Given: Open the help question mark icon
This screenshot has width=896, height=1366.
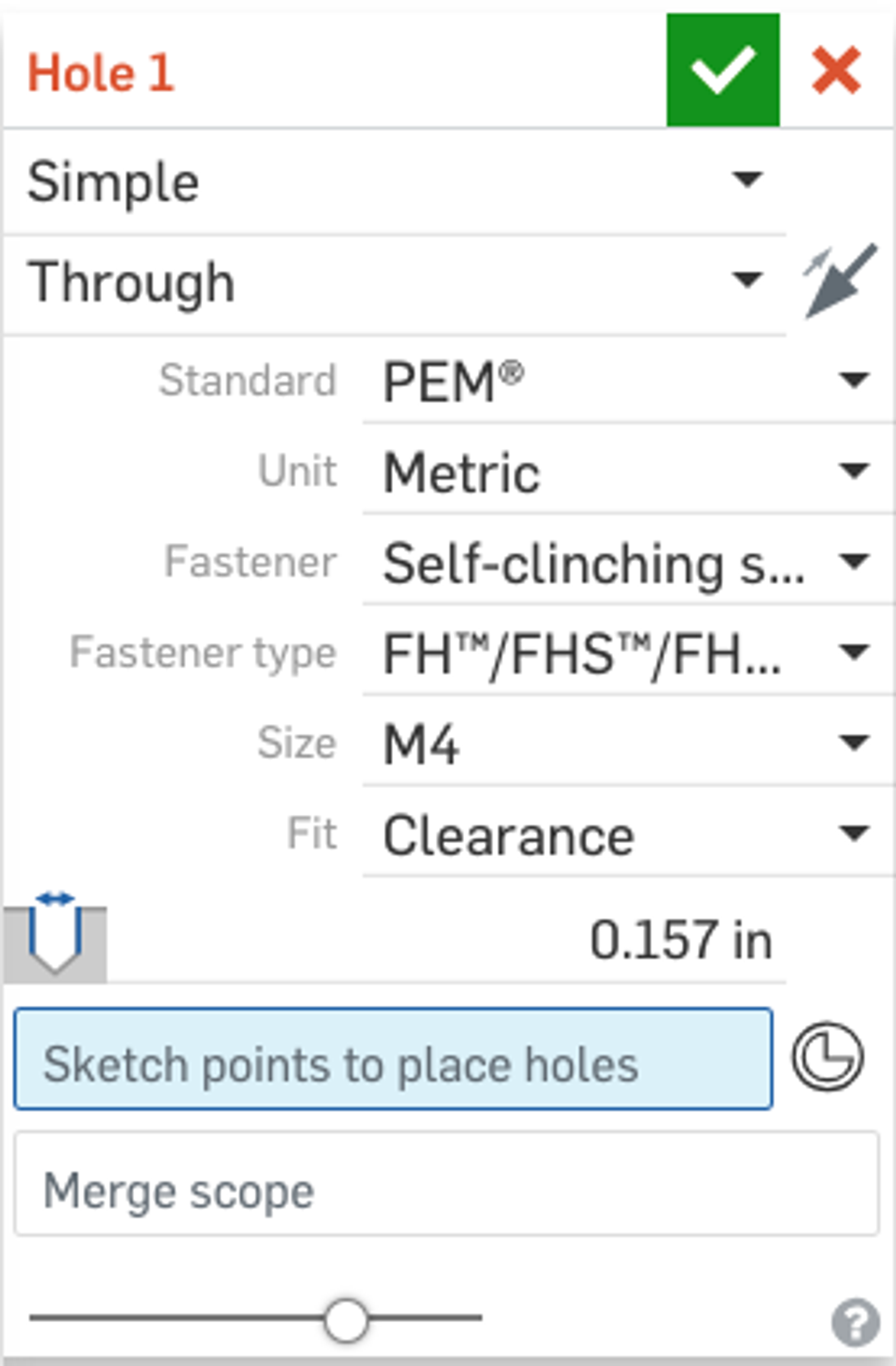Looking at the screenshot, I should click(x=855, y=1322).
